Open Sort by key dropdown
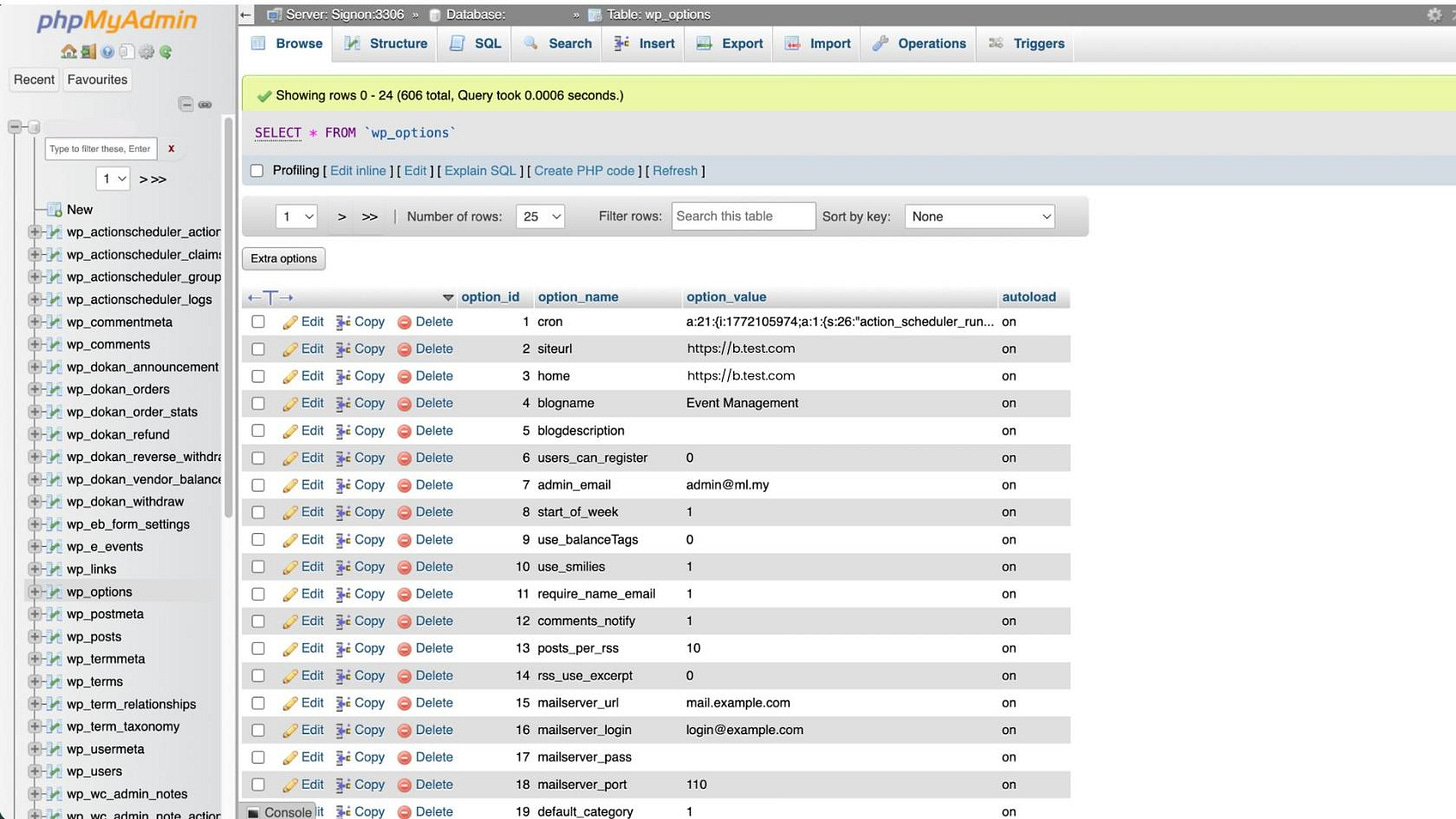Image resolution: width=1456 pixels, height=819 pixels. (979, 216)
